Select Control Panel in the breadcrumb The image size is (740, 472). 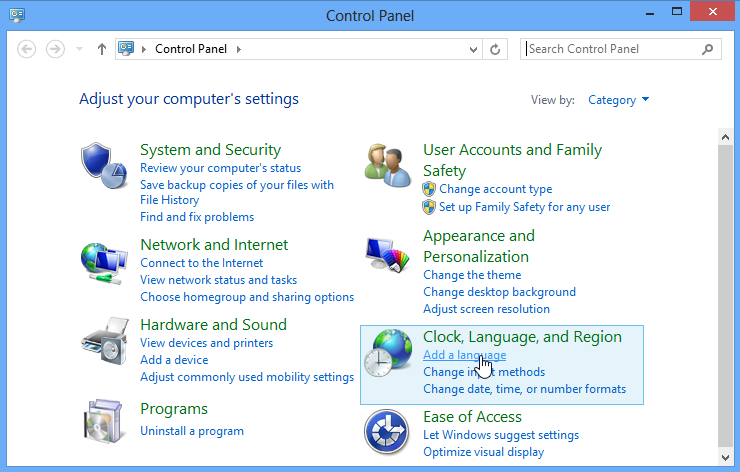(x=191, y=49)
